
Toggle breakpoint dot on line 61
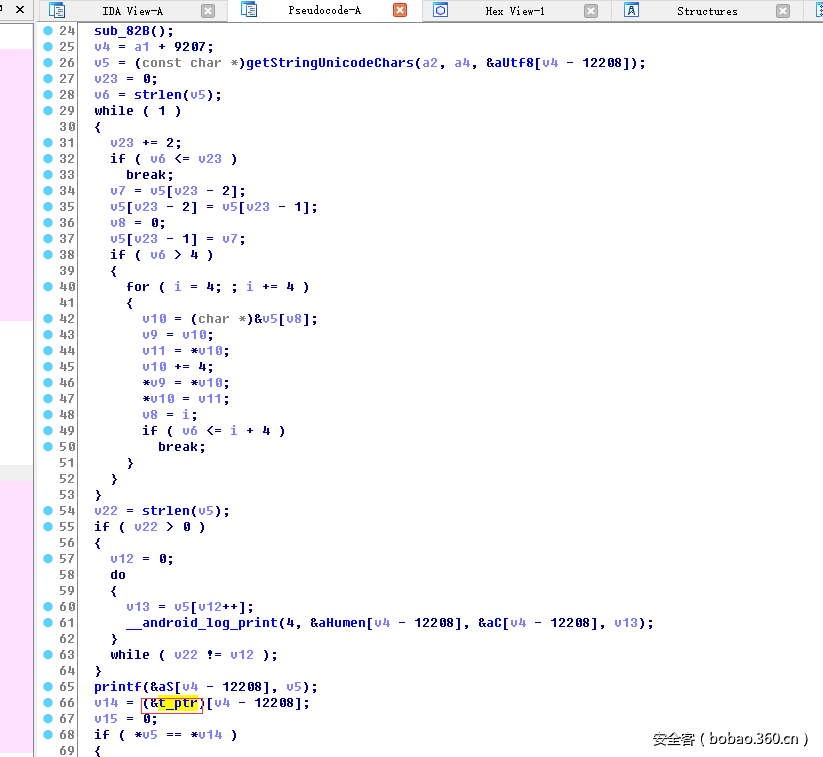tap(48, 622)
